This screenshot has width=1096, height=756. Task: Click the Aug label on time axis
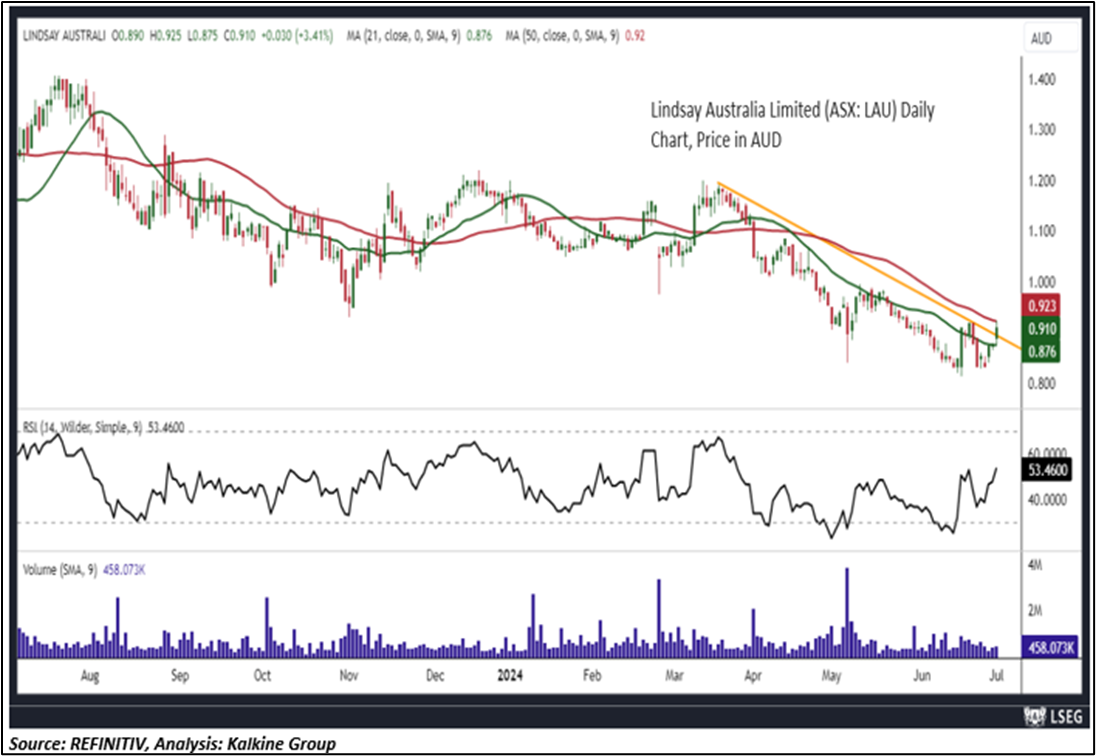90,676
